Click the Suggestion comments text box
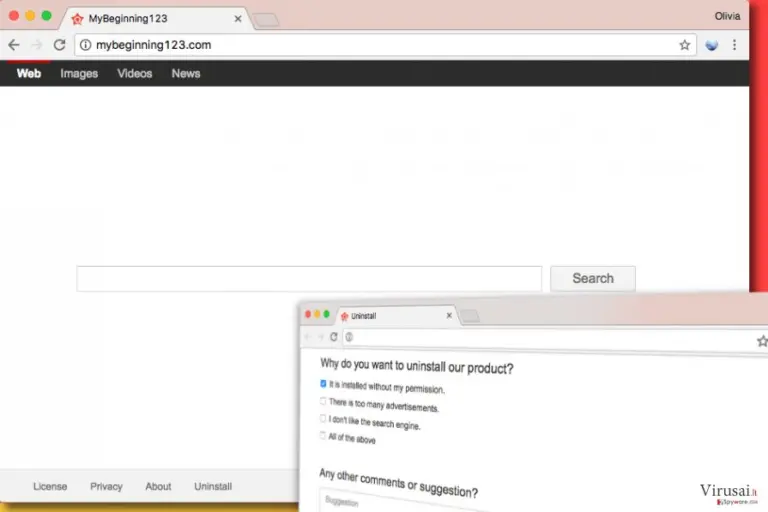This screenshot has width=768, height=512. coord(402,502)
